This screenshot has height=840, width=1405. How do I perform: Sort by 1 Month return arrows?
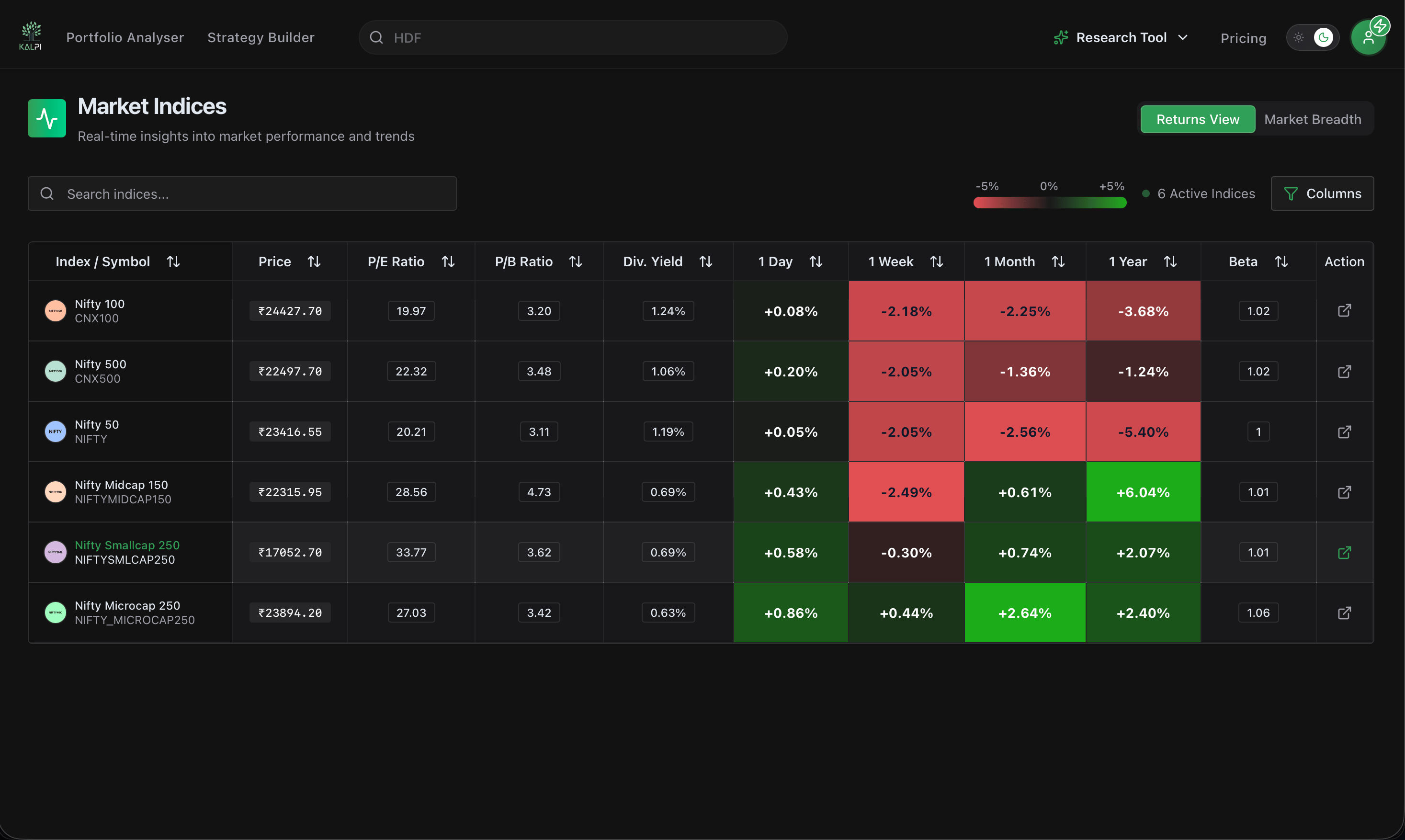(x=1058, y=261)
